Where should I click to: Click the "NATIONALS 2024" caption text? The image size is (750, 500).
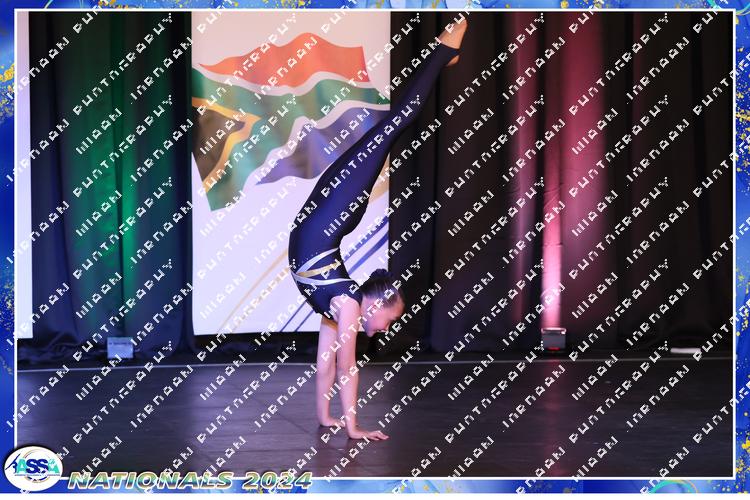[190, 480]
